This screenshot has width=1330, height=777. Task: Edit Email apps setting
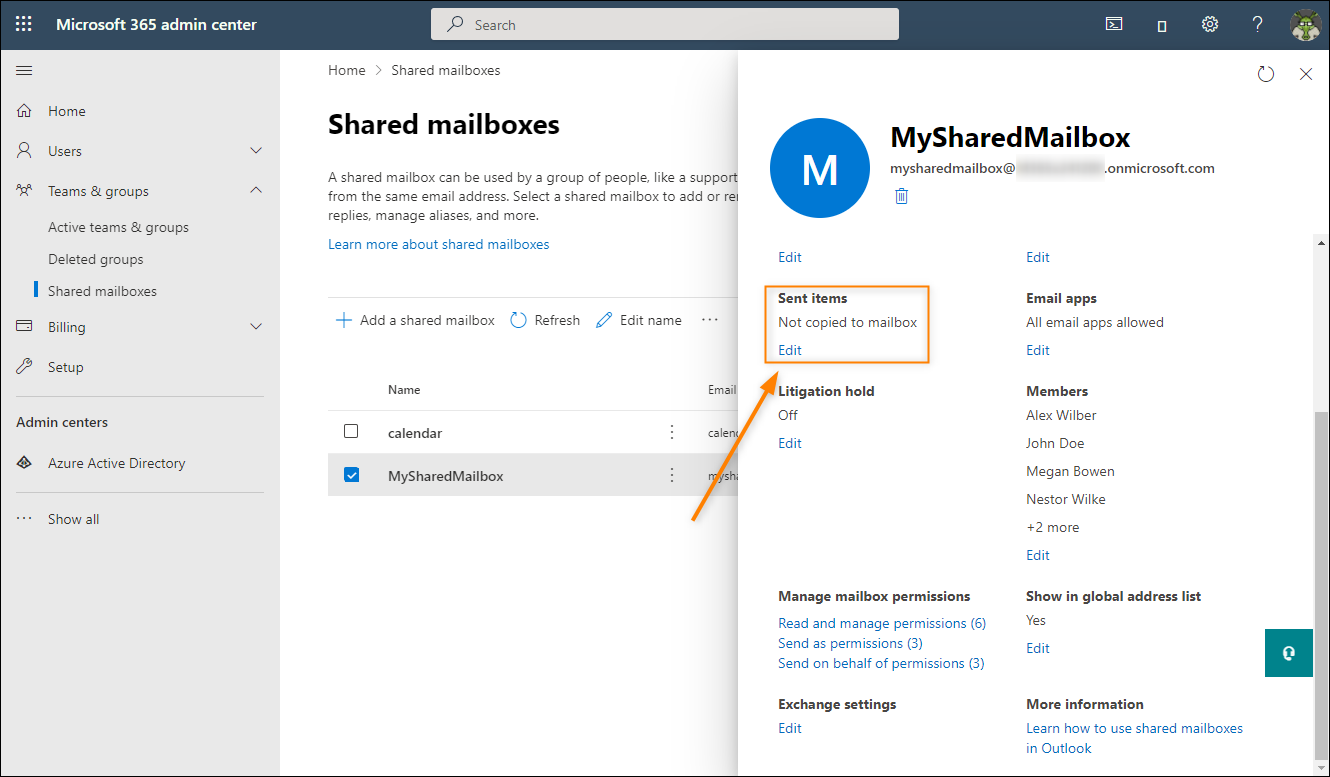1038,350
